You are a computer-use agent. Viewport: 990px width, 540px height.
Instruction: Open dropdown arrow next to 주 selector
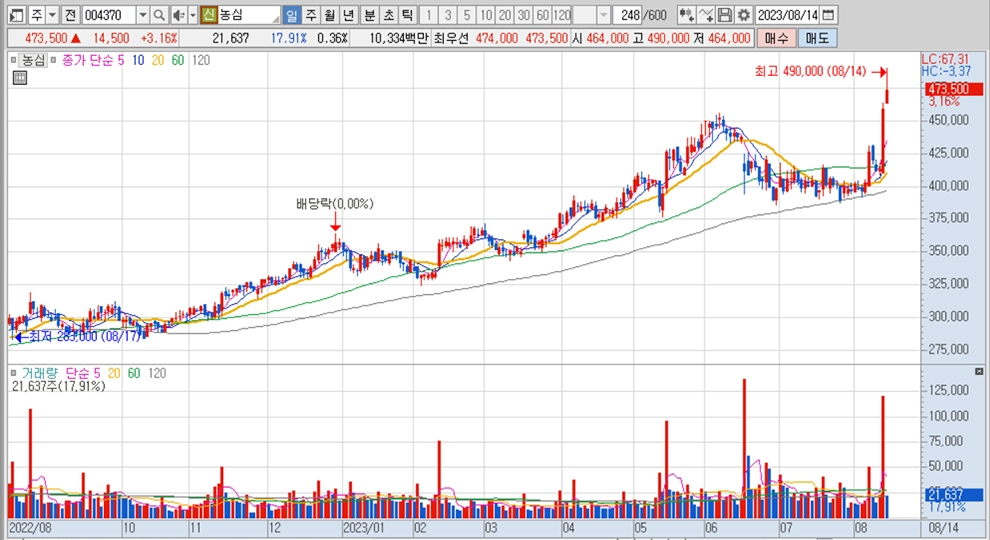click(52, 15)
